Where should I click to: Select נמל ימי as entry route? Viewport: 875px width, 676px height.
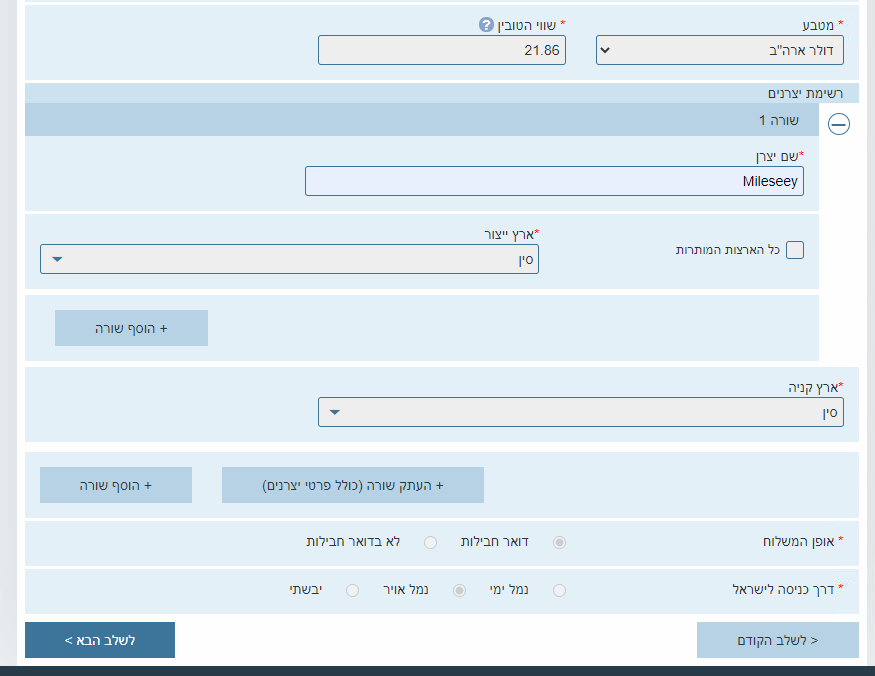coord(559,590)
